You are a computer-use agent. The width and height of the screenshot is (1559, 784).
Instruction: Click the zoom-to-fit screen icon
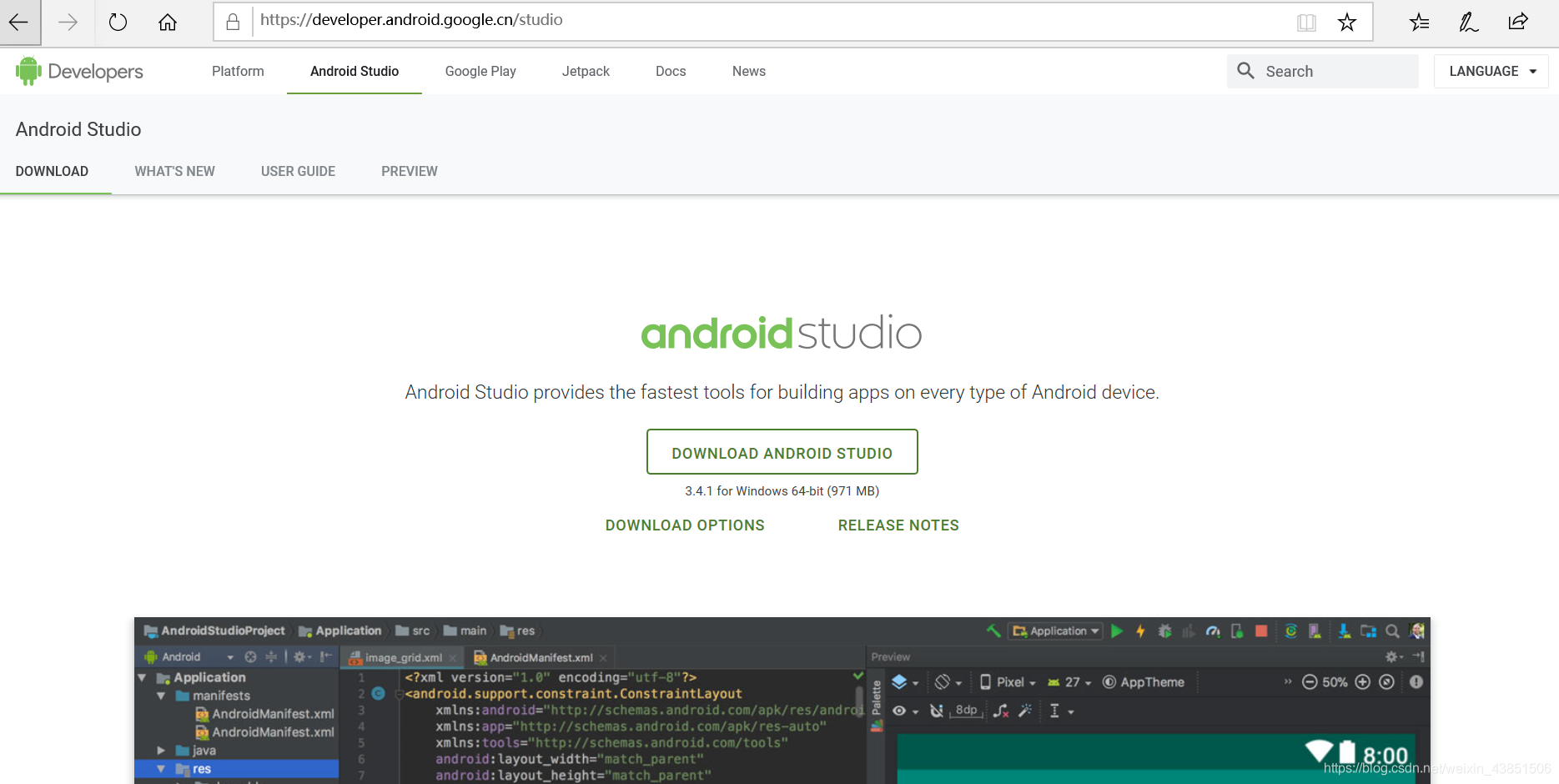click(x=1386, y=682)
